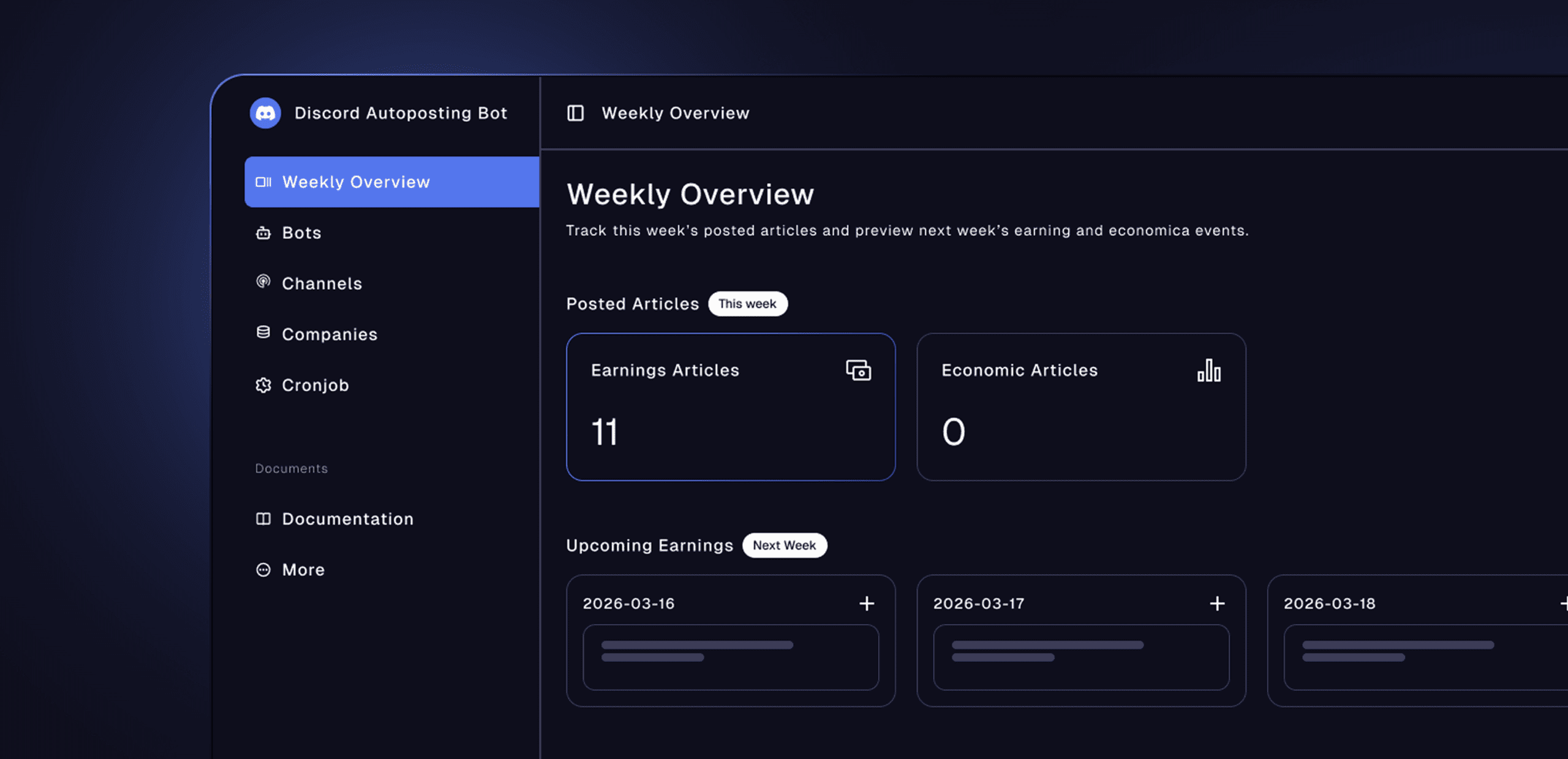This screenshot has height=759, width=1568.
Task: Click the Discord bot logo icon
Action: click(x=265, y=113)
